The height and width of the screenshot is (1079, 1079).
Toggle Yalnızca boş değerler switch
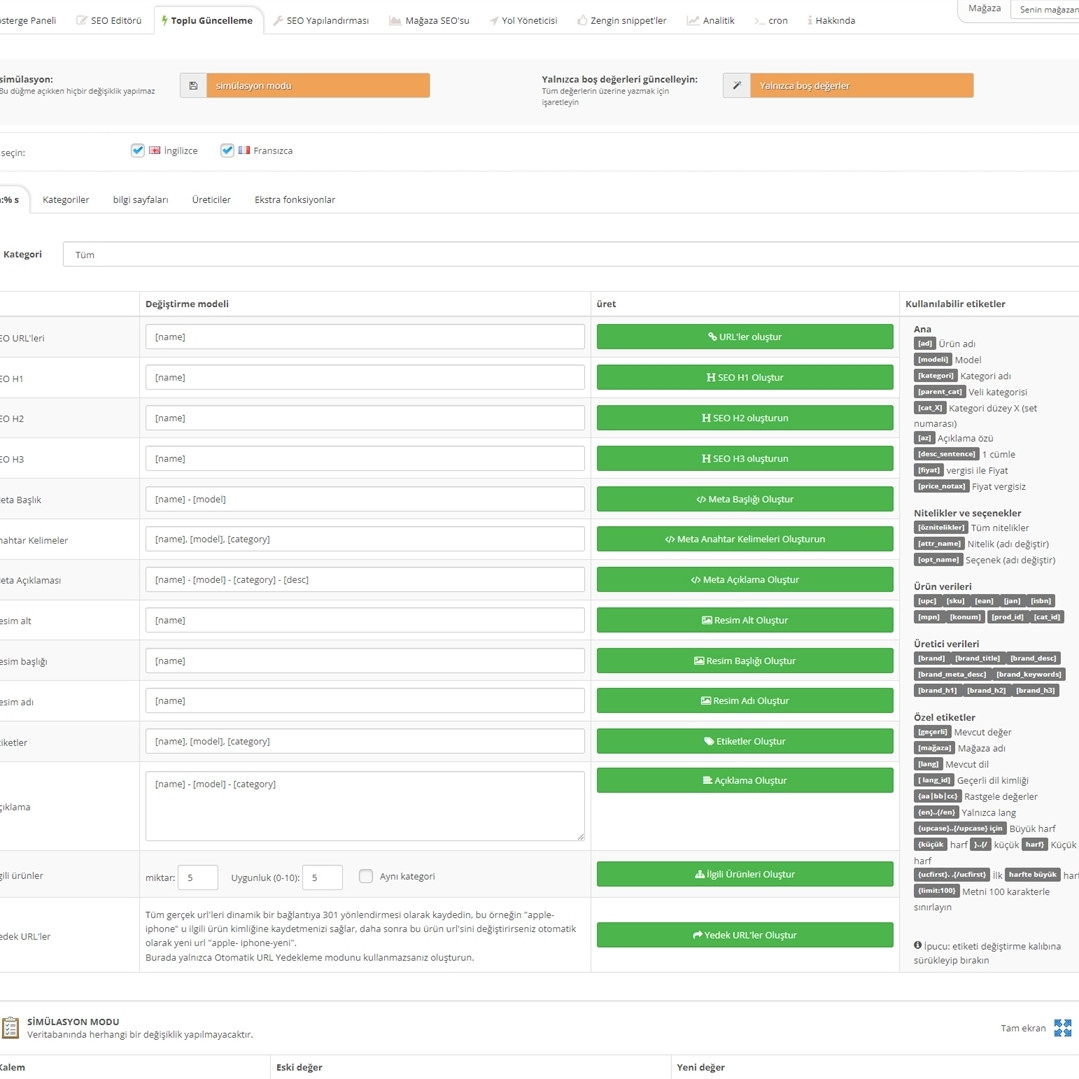(x=862, y=85)
